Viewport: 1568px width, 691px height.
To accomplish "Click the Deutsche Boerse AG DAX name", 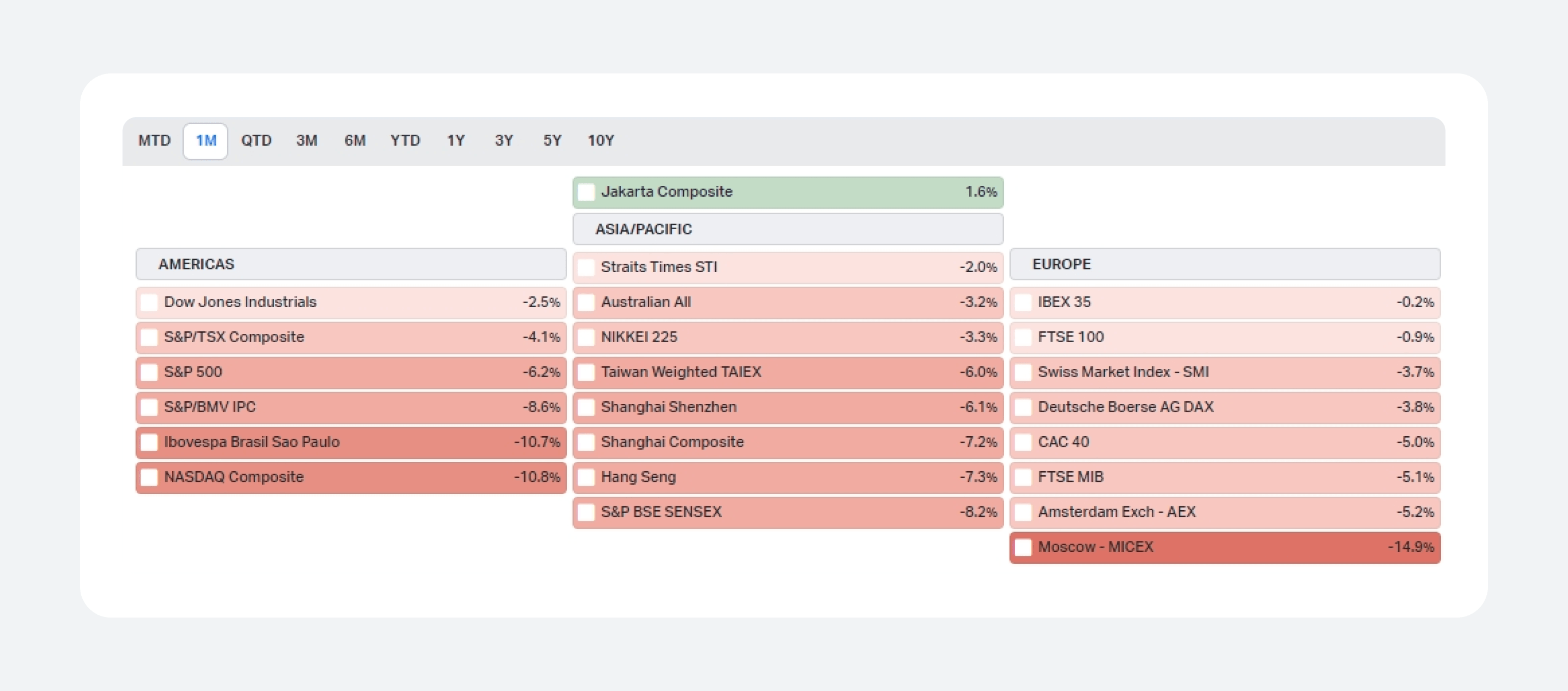I will 1125,407.
